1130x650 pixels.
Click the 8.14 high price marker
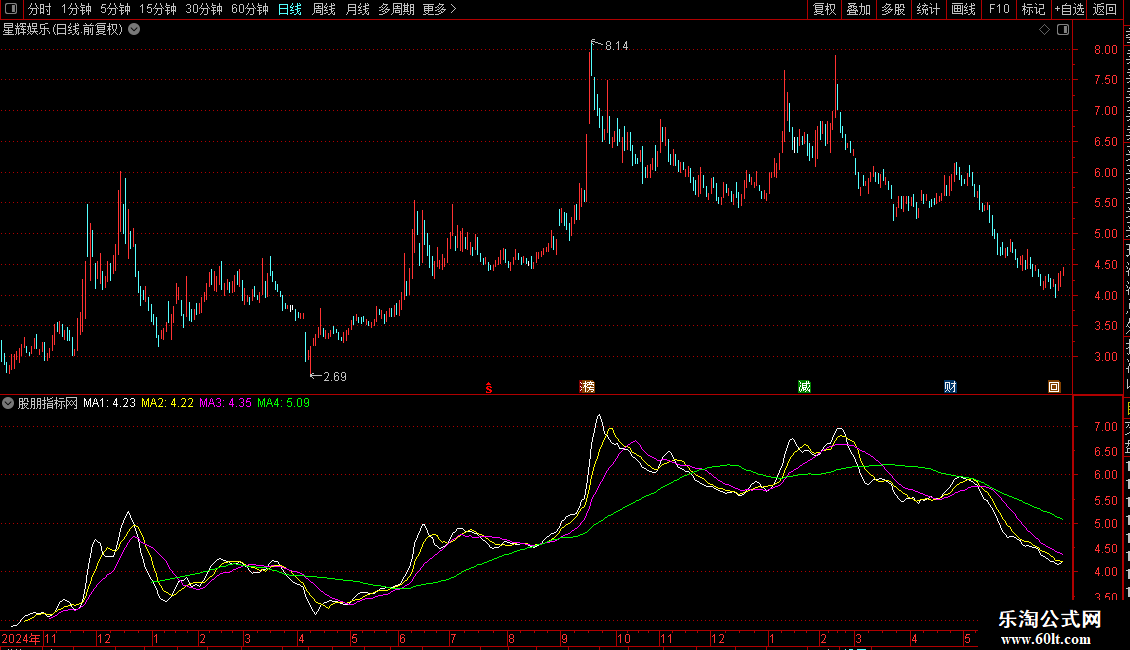pyautogui.click(x=616, y=46)
